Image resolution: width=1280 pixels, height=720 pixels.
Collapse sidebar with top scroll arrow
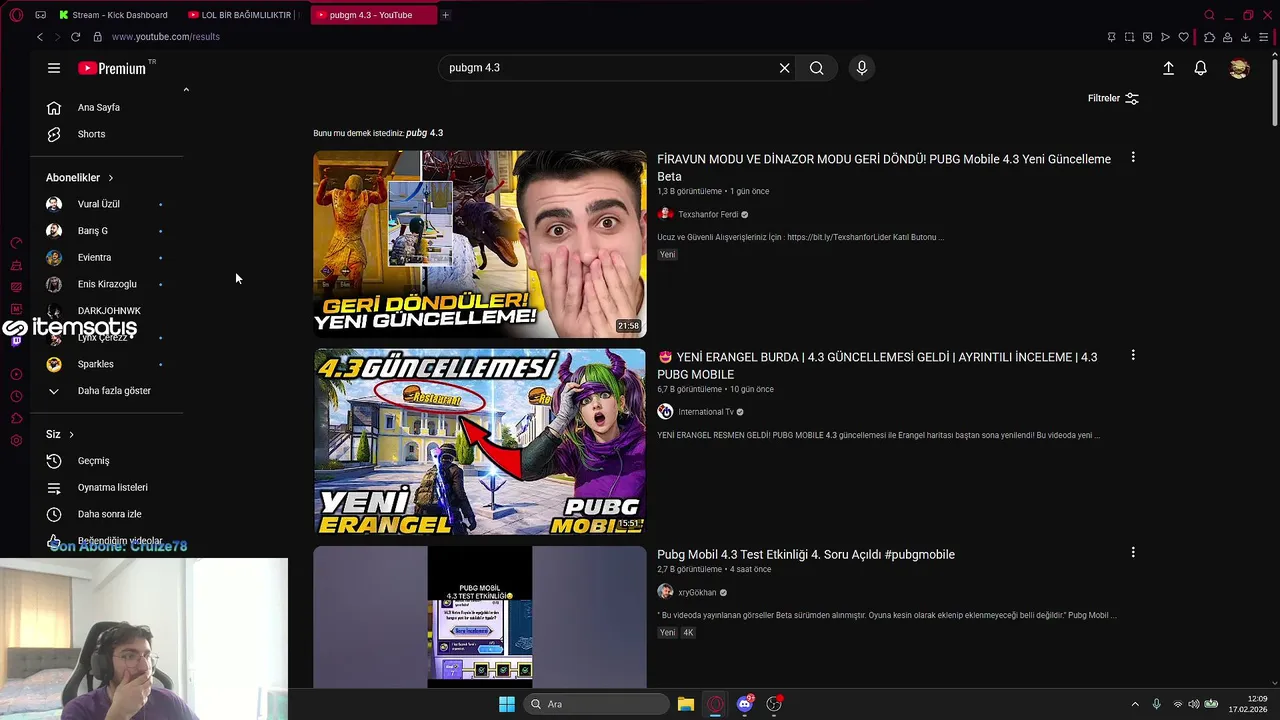click(x=186, y=90)
